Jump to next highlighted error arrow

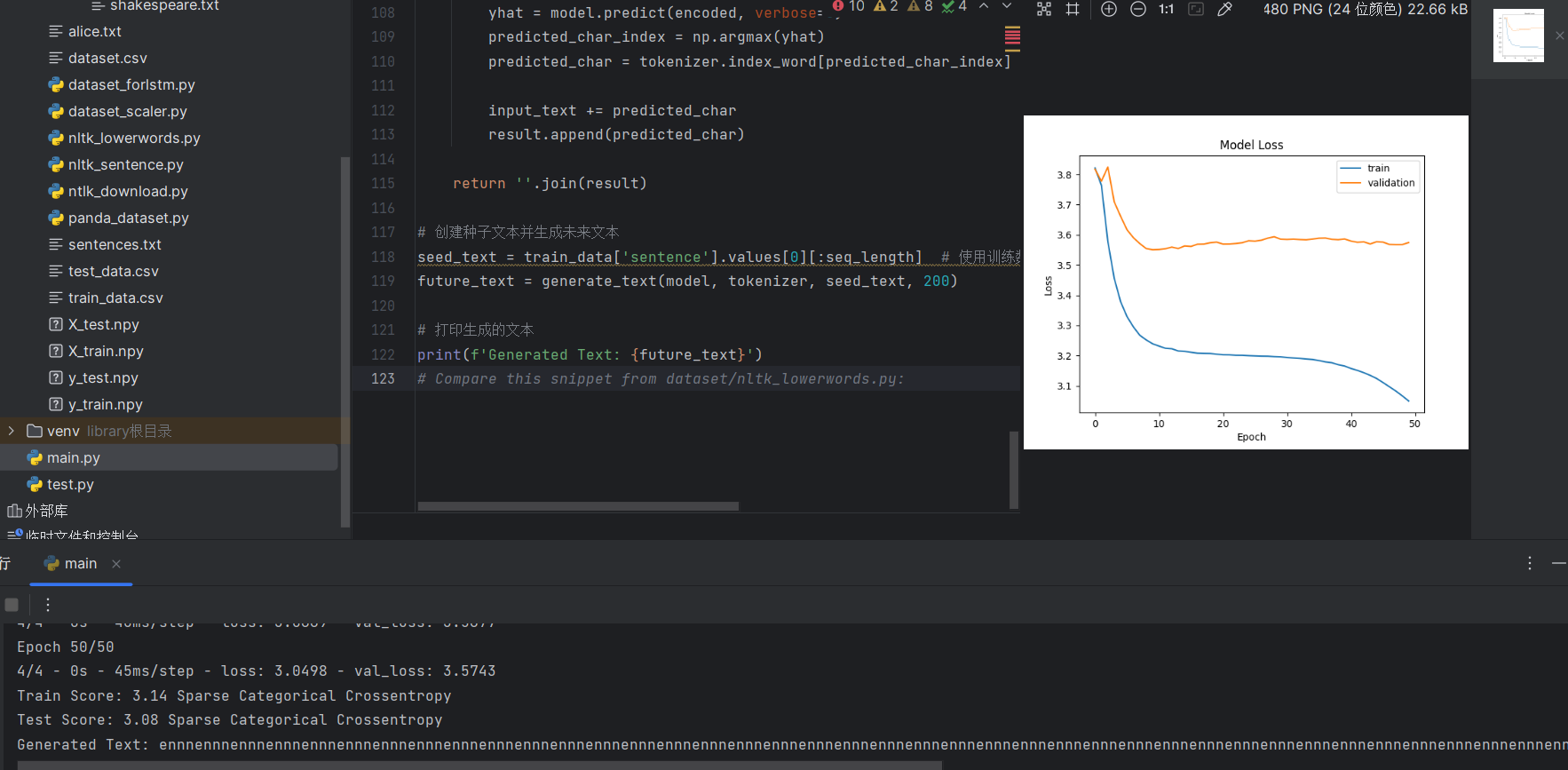[1007, 6]
